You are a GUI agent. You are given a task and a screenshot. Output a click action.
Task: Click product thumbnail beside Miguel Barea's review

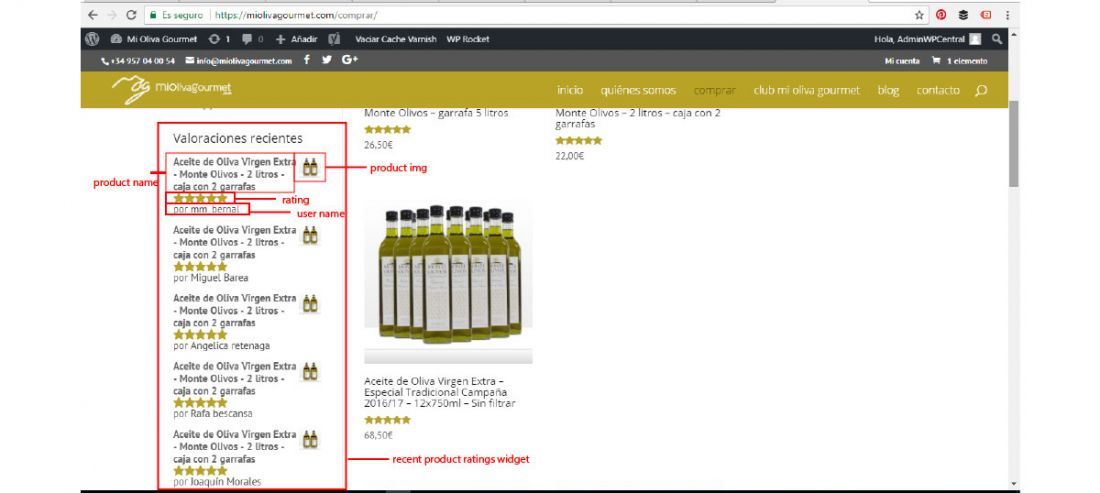(310, 235)
